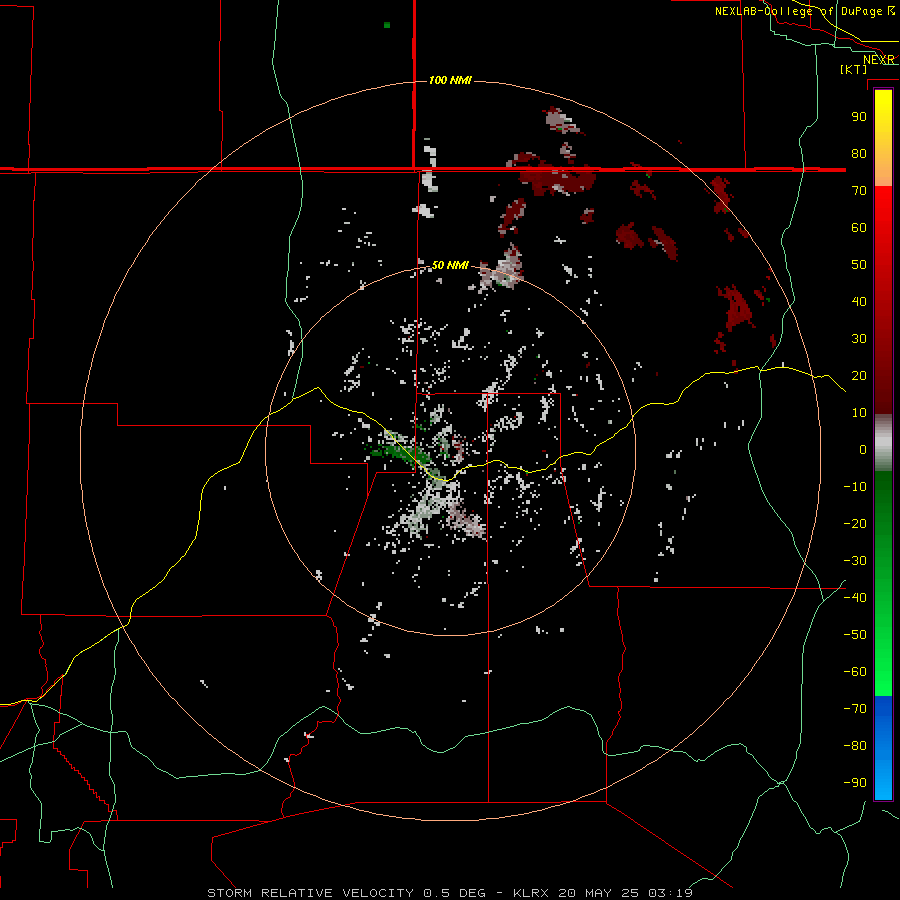The width and height of the screenshot is (900, 900).
Task: Click the -80 value on the velocity scale
Action: (x=855, y=746)
